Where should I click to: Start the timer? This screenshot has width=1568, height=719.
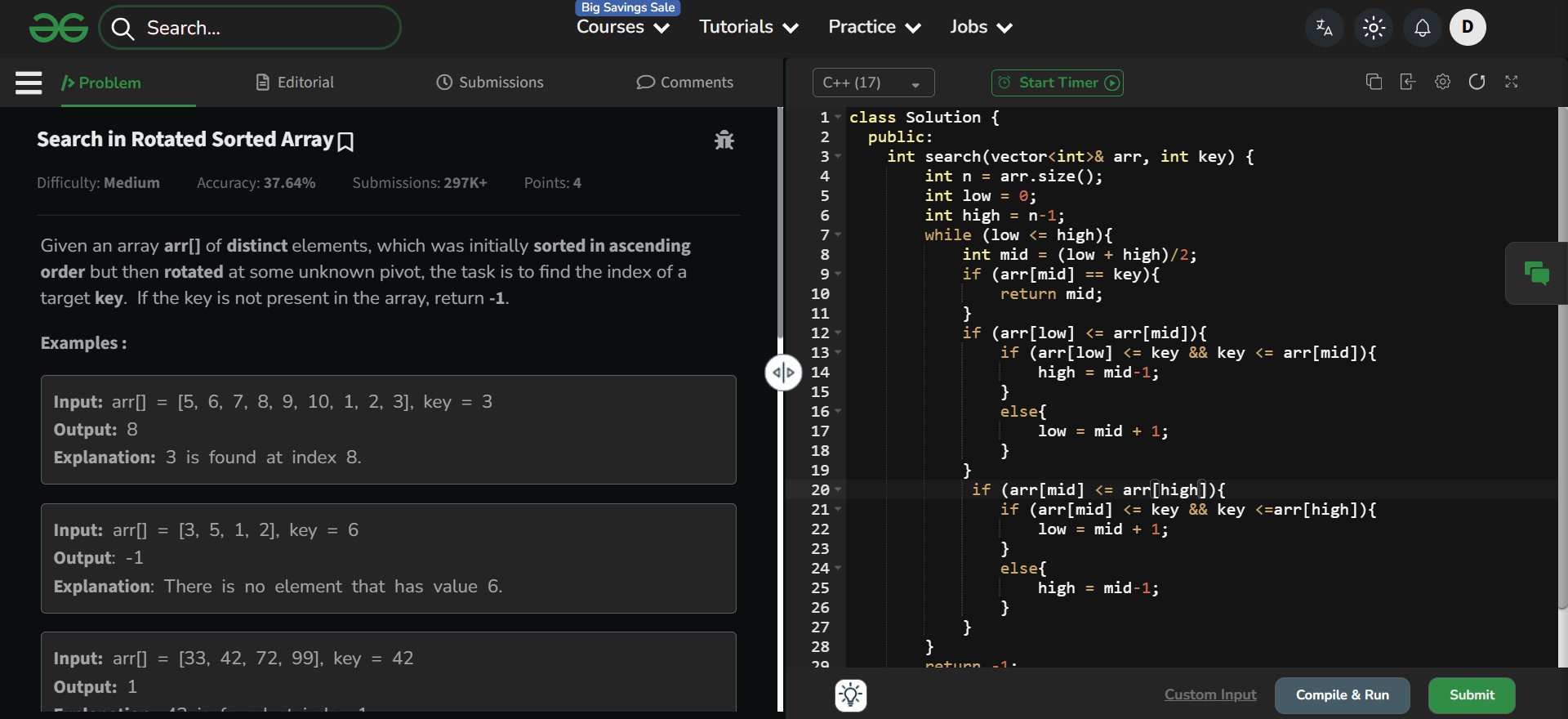click(x=1057, y=83)
